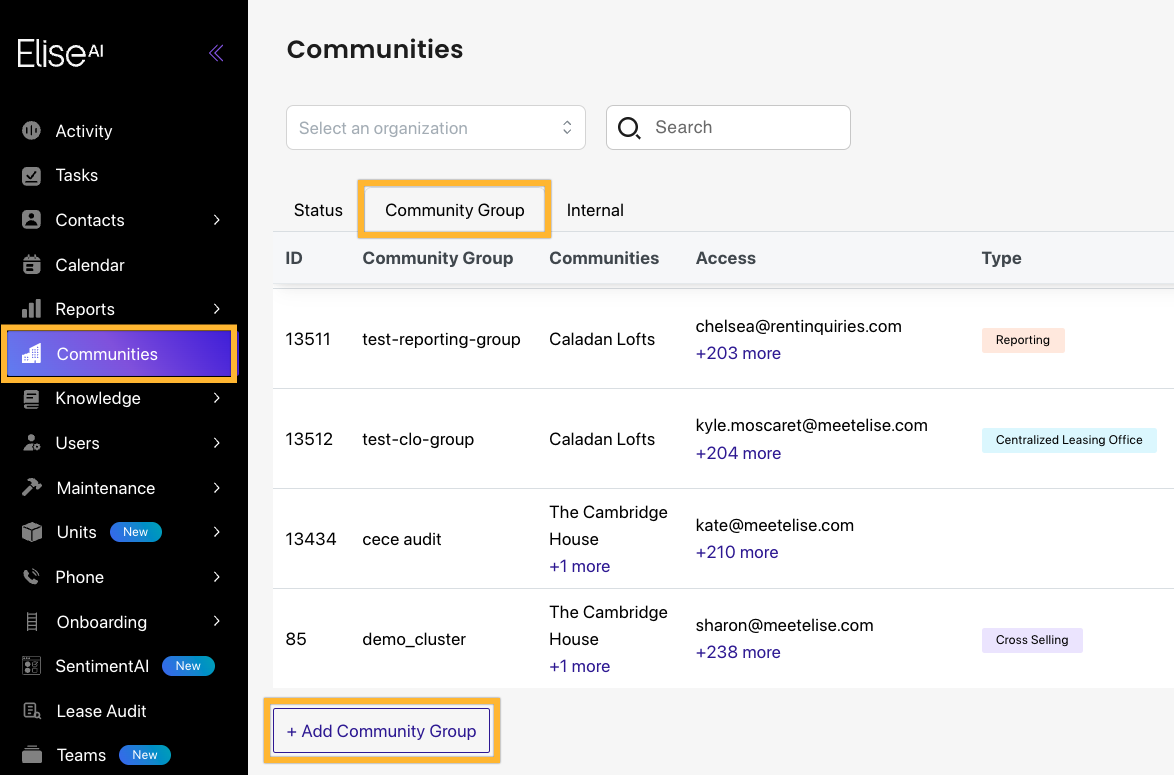1174x775 pixels.
Task: Switch to the Community Group tab
Action: point(454,210)
